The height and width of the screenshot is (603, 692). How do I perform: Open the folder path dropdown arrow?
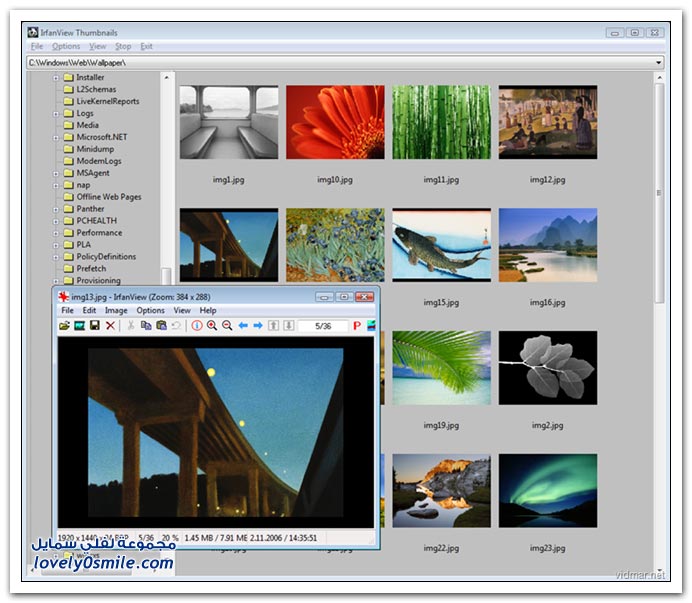tap(658, 63)
